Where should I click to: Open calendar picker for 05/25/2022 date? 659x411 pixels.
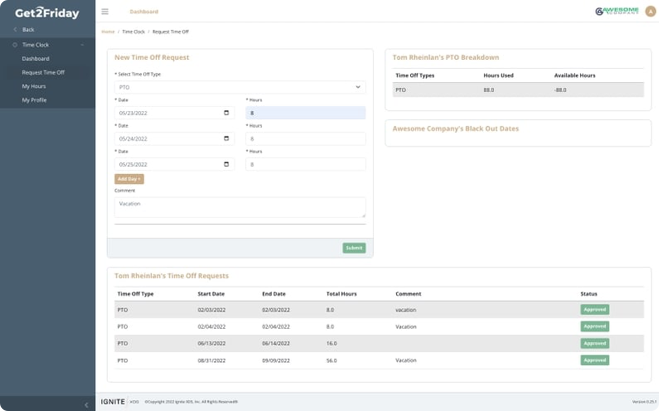226,164
